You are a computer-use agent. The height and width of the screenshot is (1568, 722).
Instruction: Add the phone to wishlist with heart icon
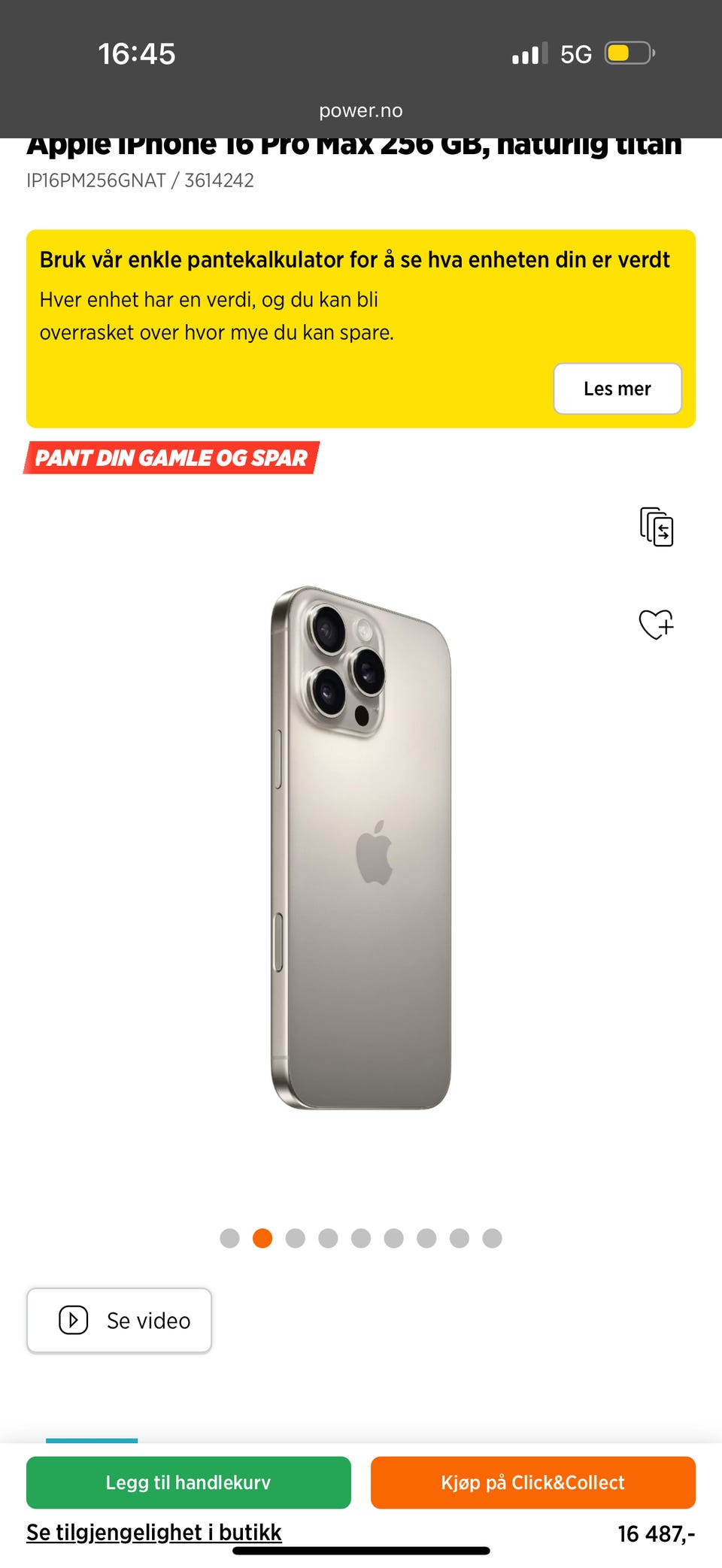click(x=656, y=624)
